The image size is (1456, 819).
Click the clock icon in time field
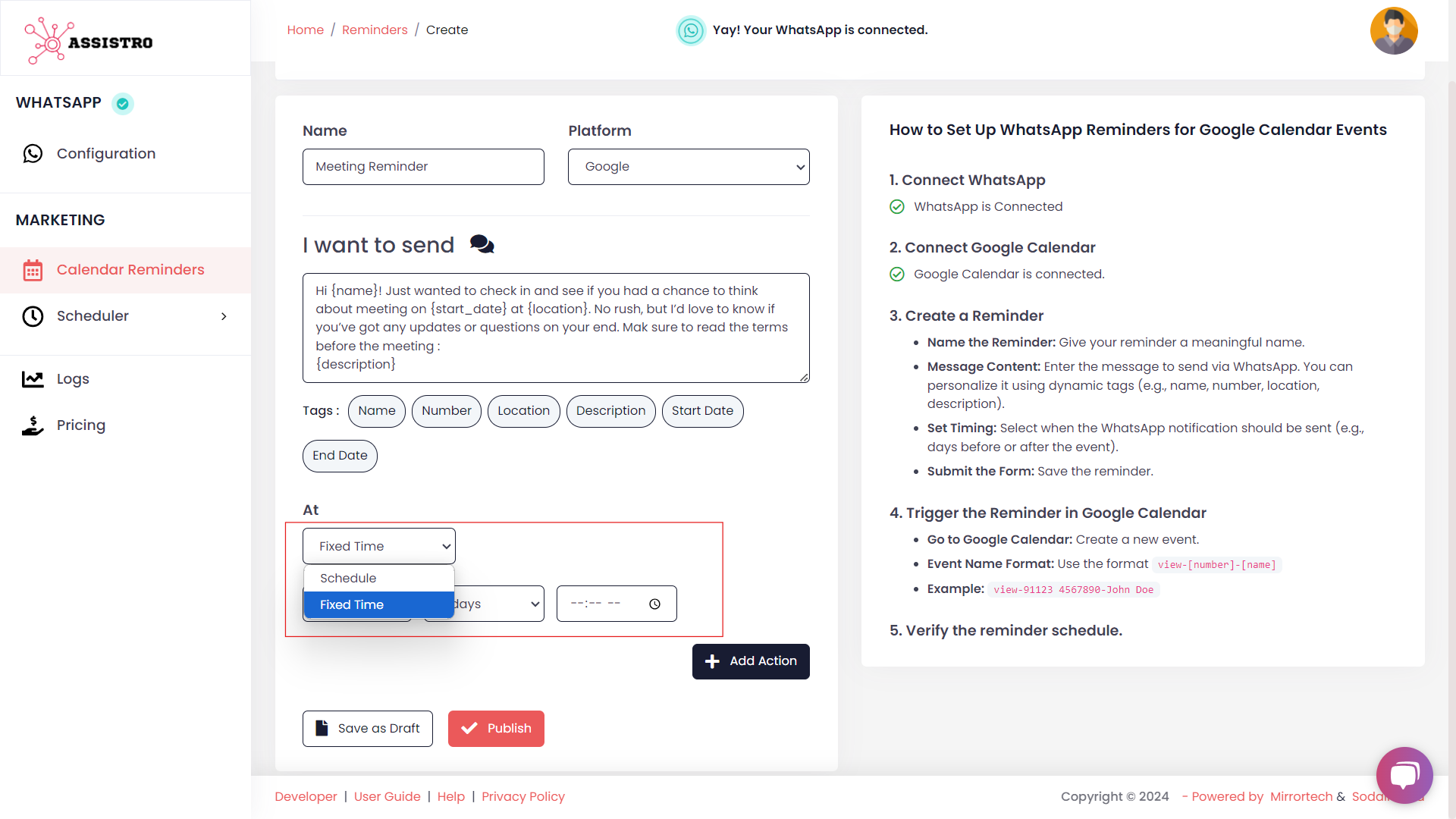(654, 604)
